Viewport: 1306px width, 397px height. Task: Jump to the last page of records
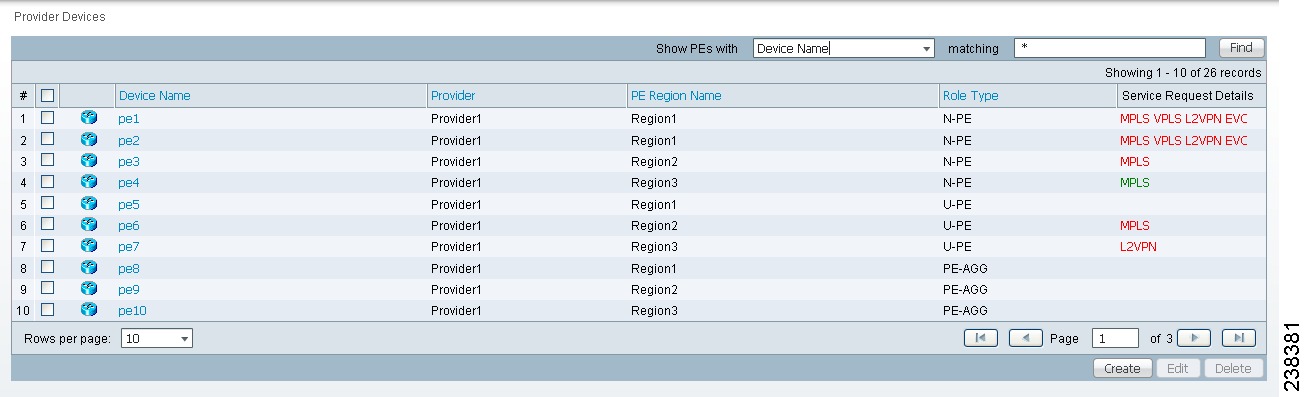tap(1239, 339)
